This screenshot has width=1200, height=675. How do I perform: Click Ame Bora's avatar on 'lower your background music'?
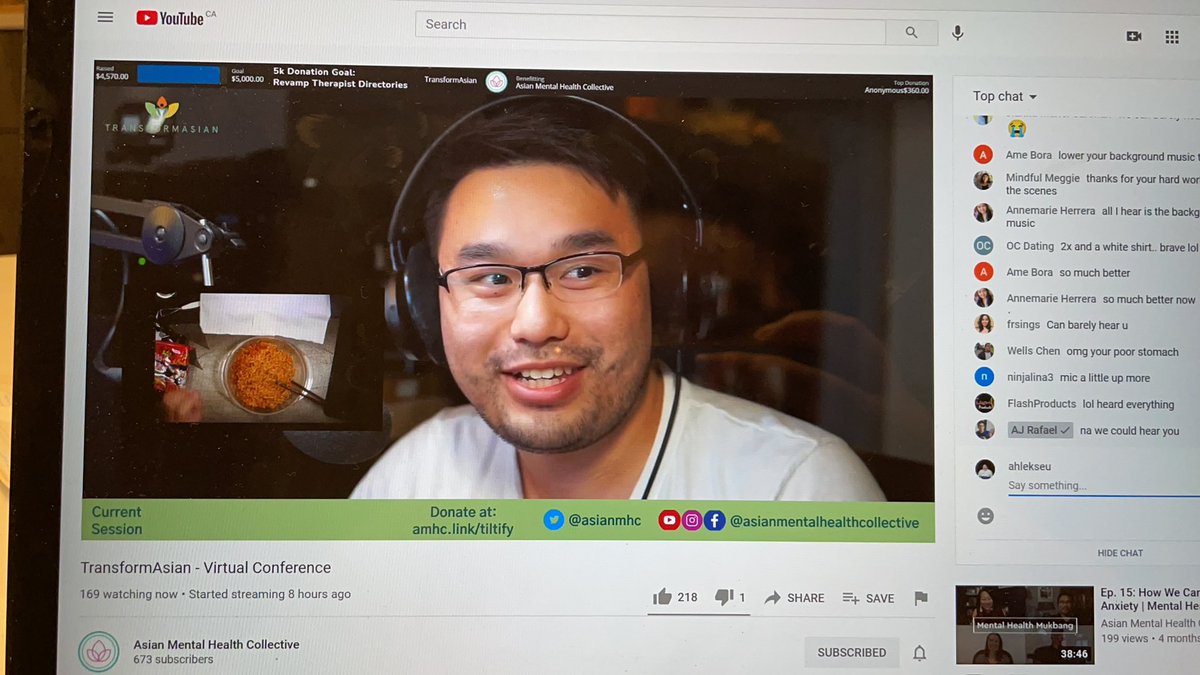(x=984, y=155)
